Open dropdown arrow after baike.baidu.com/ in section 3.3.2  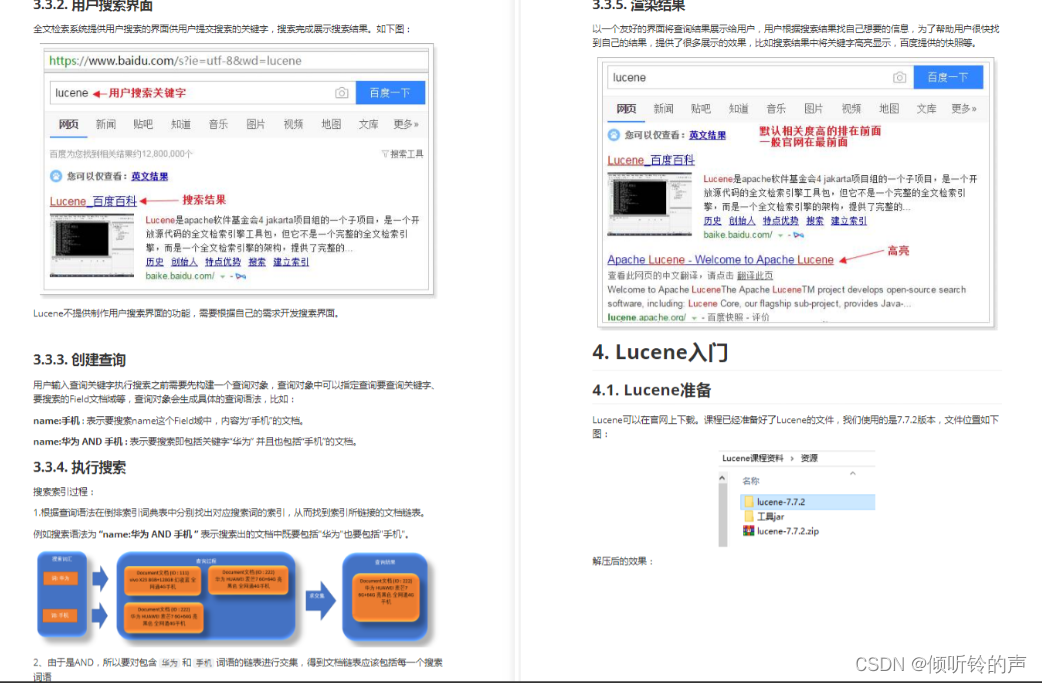pos(223,276)
